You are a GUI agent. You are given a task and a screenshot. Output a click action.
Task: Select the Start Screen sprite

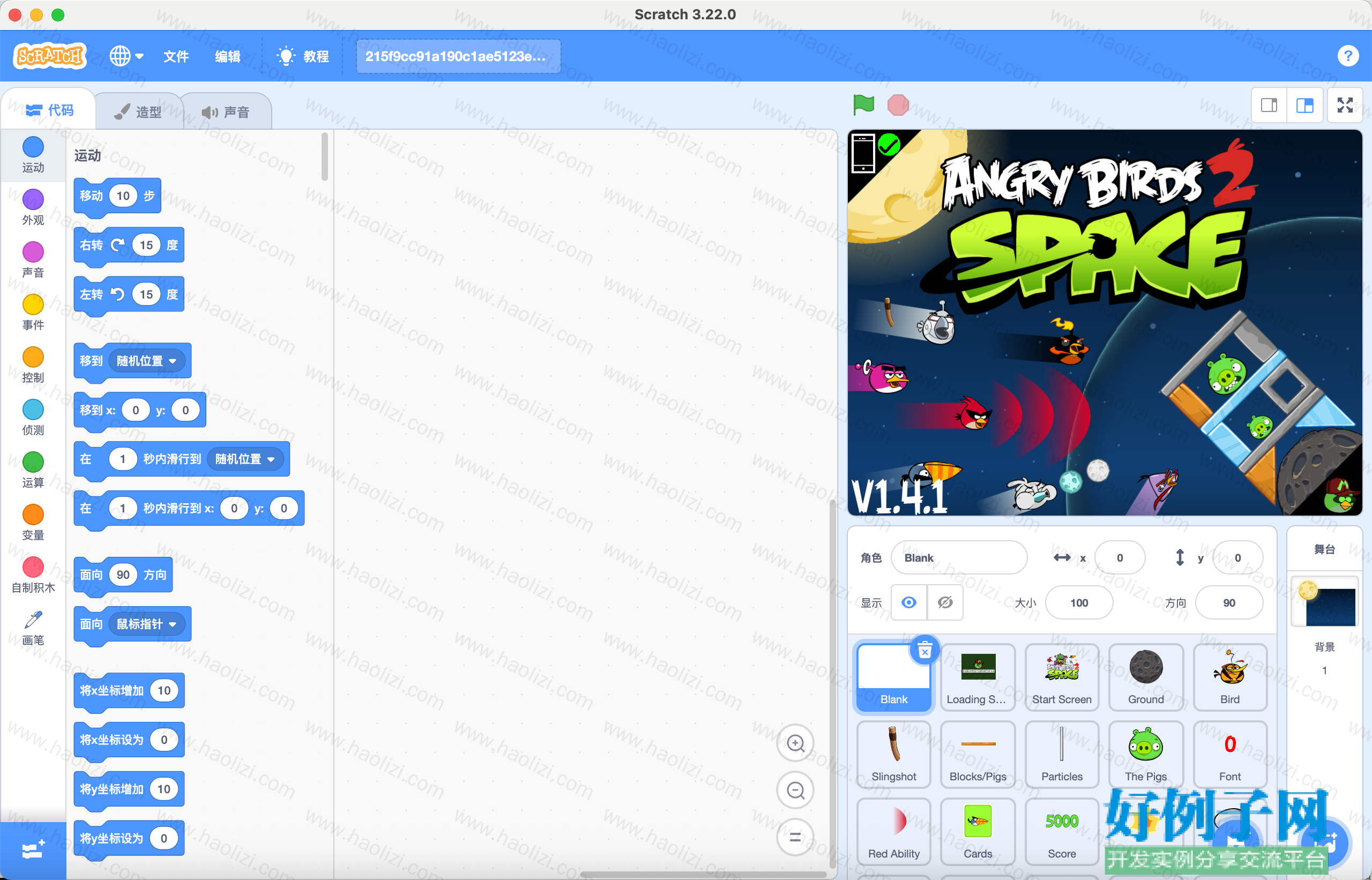(x=1062, y=677)
